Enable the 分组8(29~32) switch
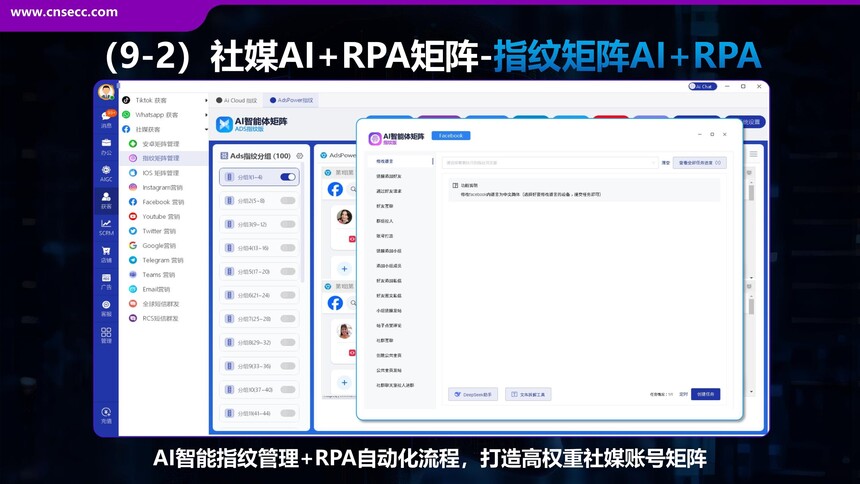The width and height of the screenshot is (860, 484). pyautogui.click(x=287, y=342)
